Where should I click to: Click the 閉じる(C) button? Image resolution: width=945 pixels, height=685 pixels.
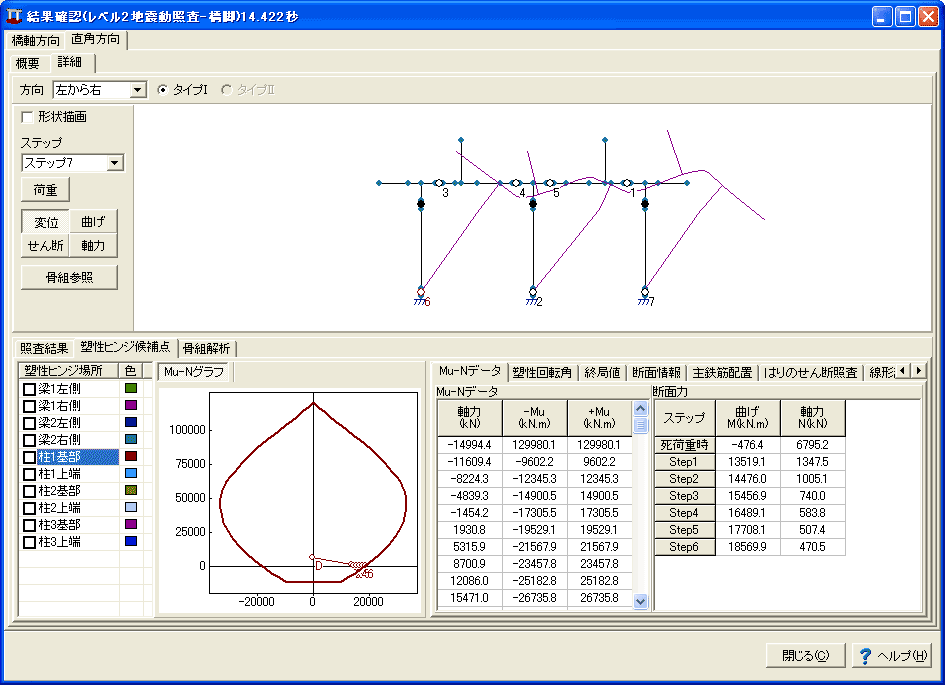[805, 655]
